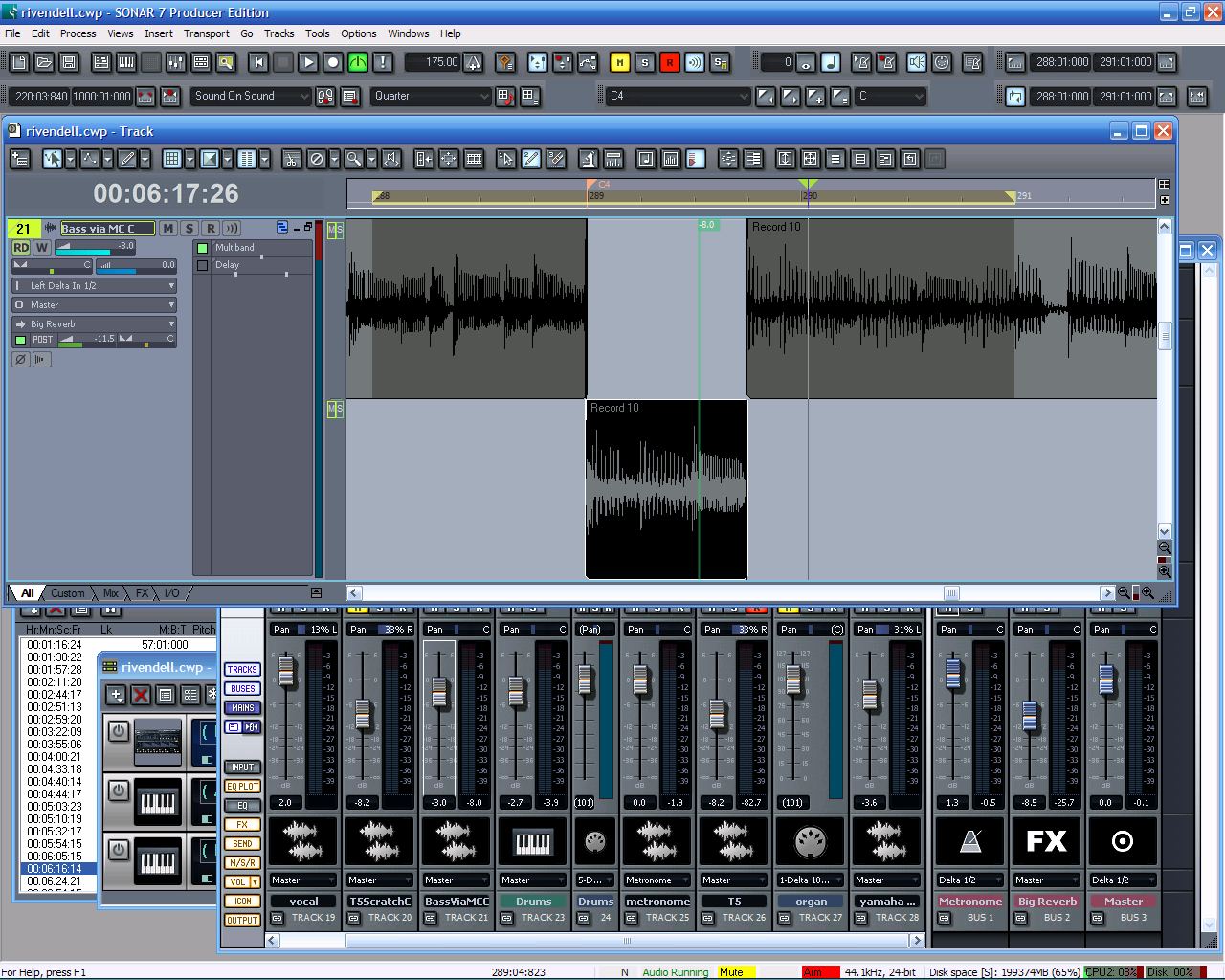The width and height of the screenshot is (1225, 980).
Task: Click the BUSES button in Console view
Action: (x=242, y=689)
